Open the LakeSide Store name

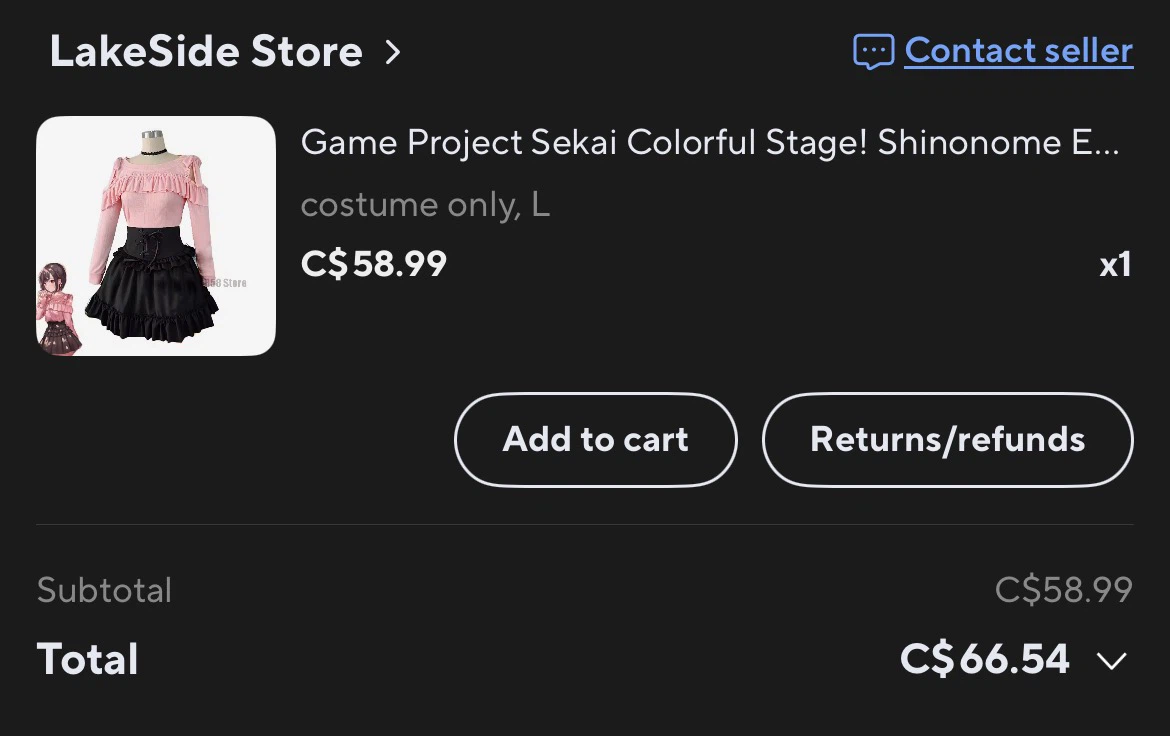(x=206, y=52)
